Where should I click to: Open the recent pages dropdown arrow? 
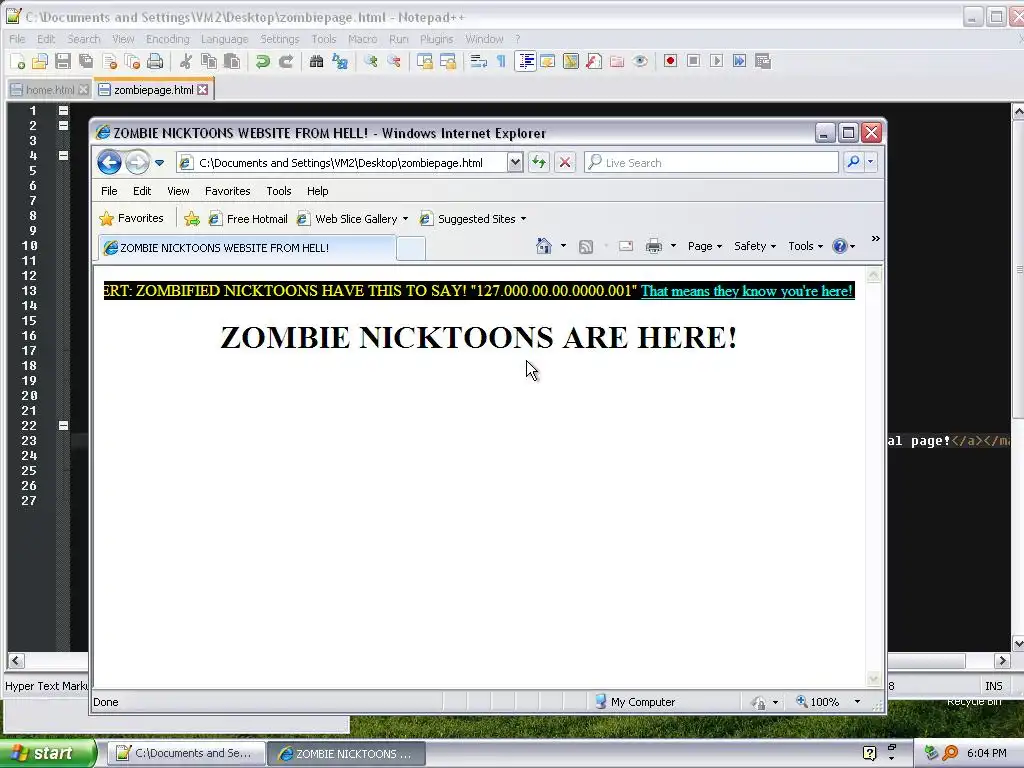159,163
